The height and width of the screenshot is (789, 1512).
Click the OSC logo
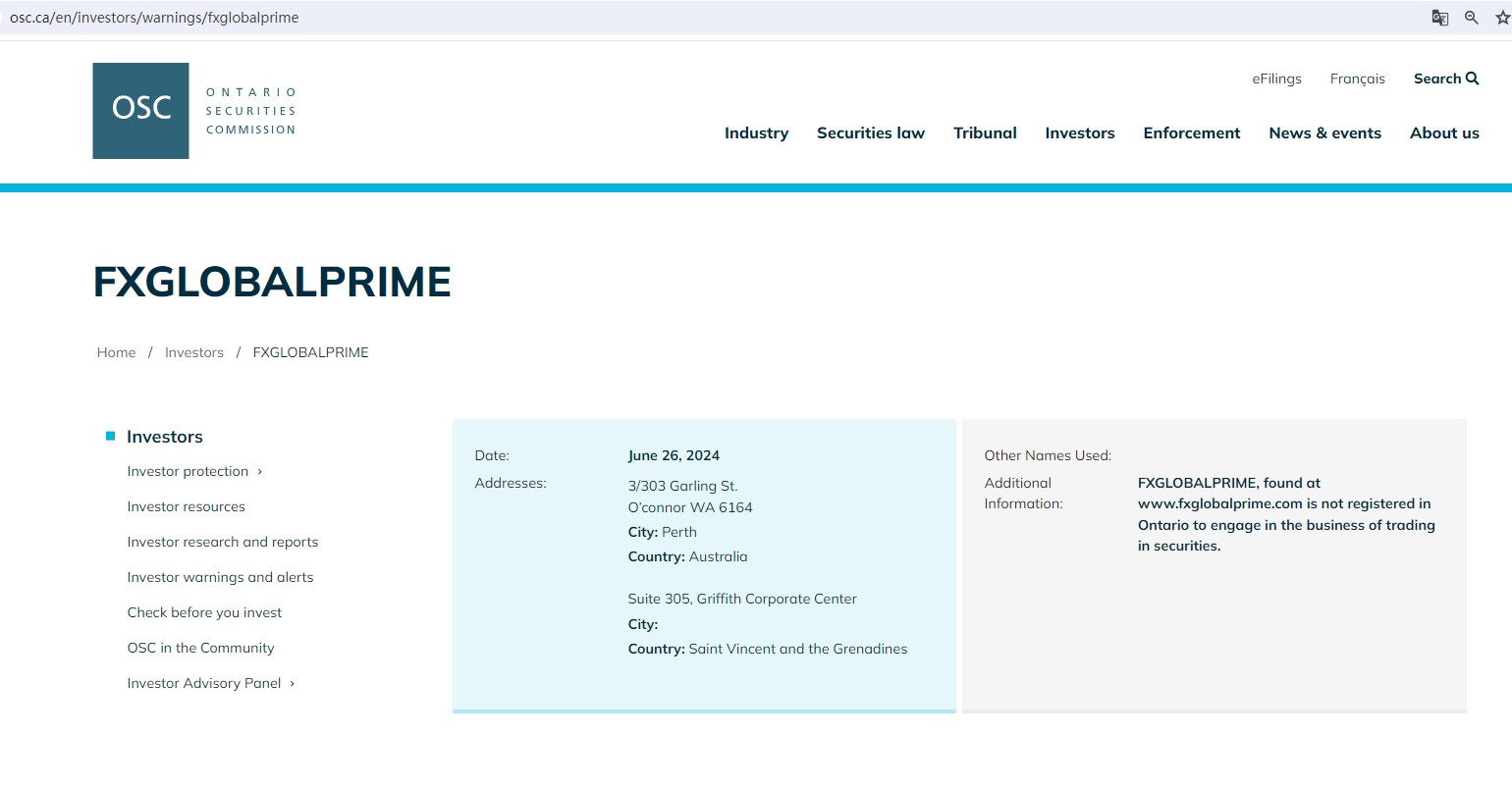coord(140,111)
